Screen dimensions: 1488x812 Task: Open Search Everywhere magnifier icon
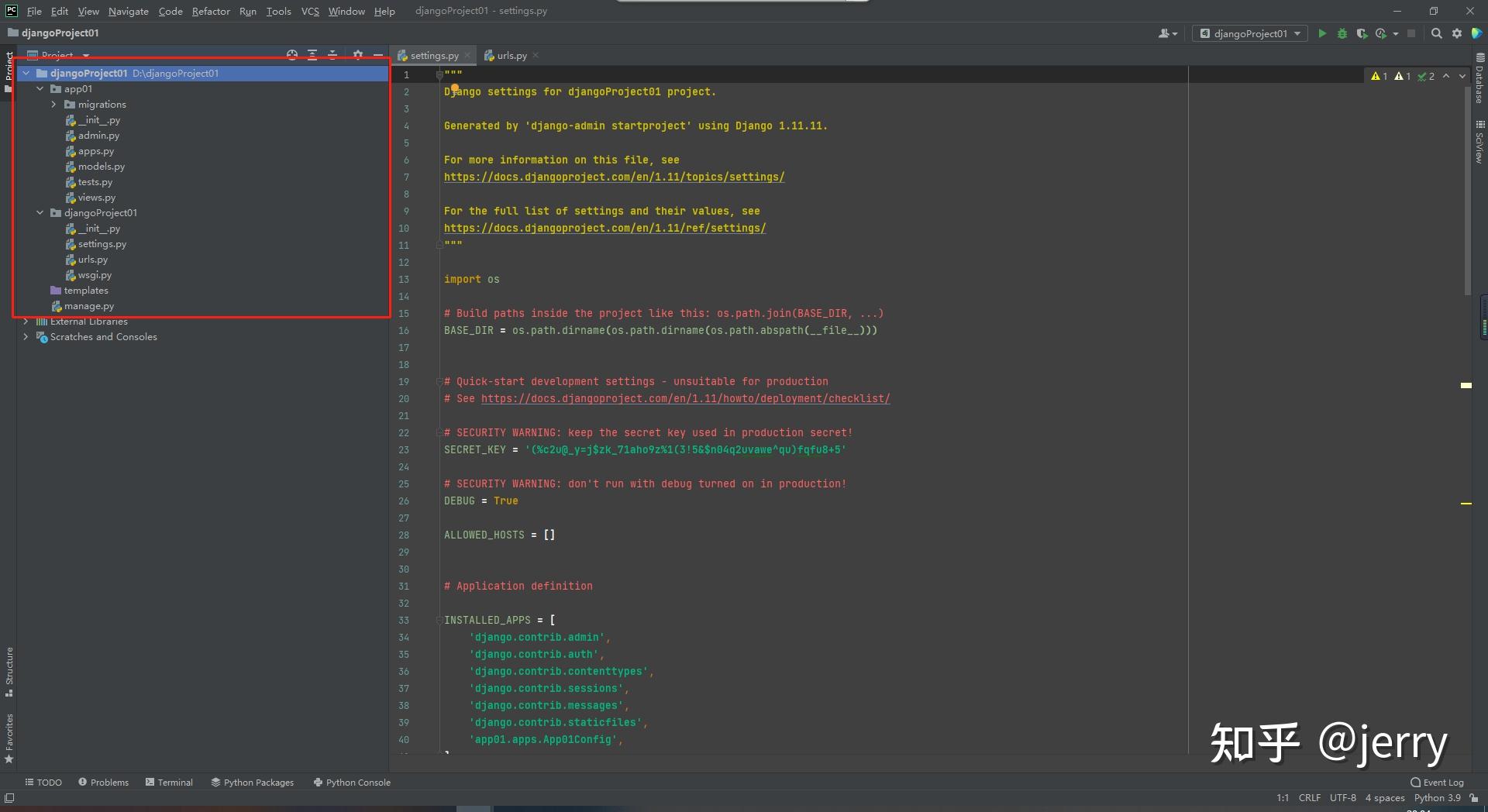click(x=1436, y=33)
